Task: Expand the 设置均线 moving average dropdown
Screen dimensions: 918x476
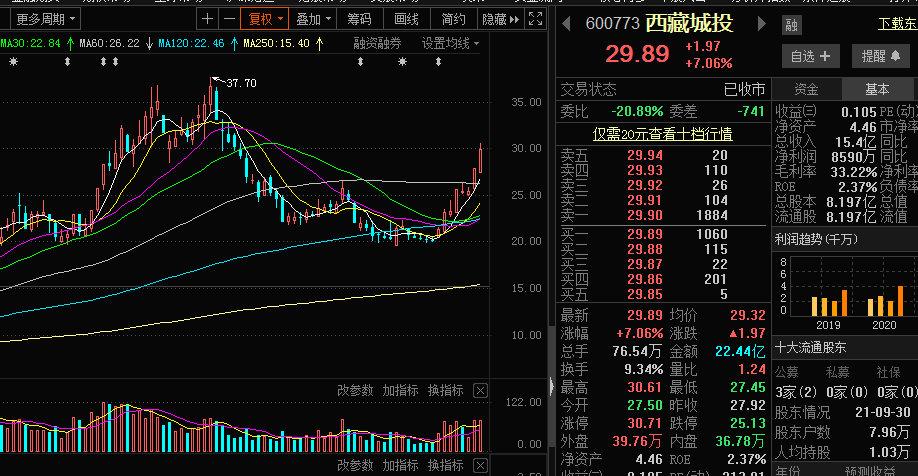Action: (x=450, y=43)
